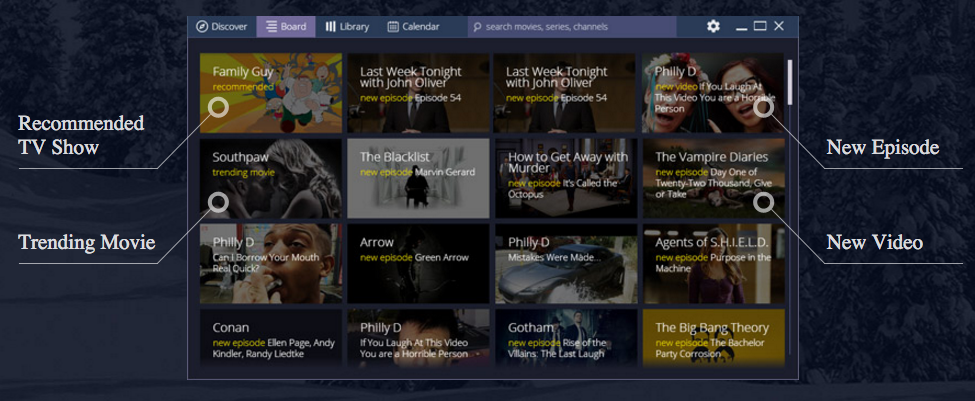Focus the search movies, series, channels field
The width and height of the screenshot is (975, 401).
click(x=571, y=27)
